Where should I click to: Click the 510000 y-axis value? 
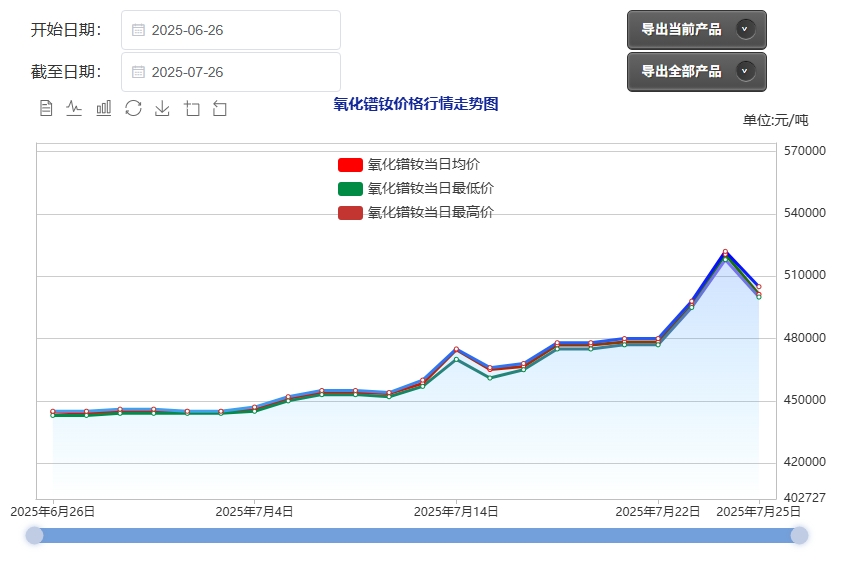pos(805,275)
